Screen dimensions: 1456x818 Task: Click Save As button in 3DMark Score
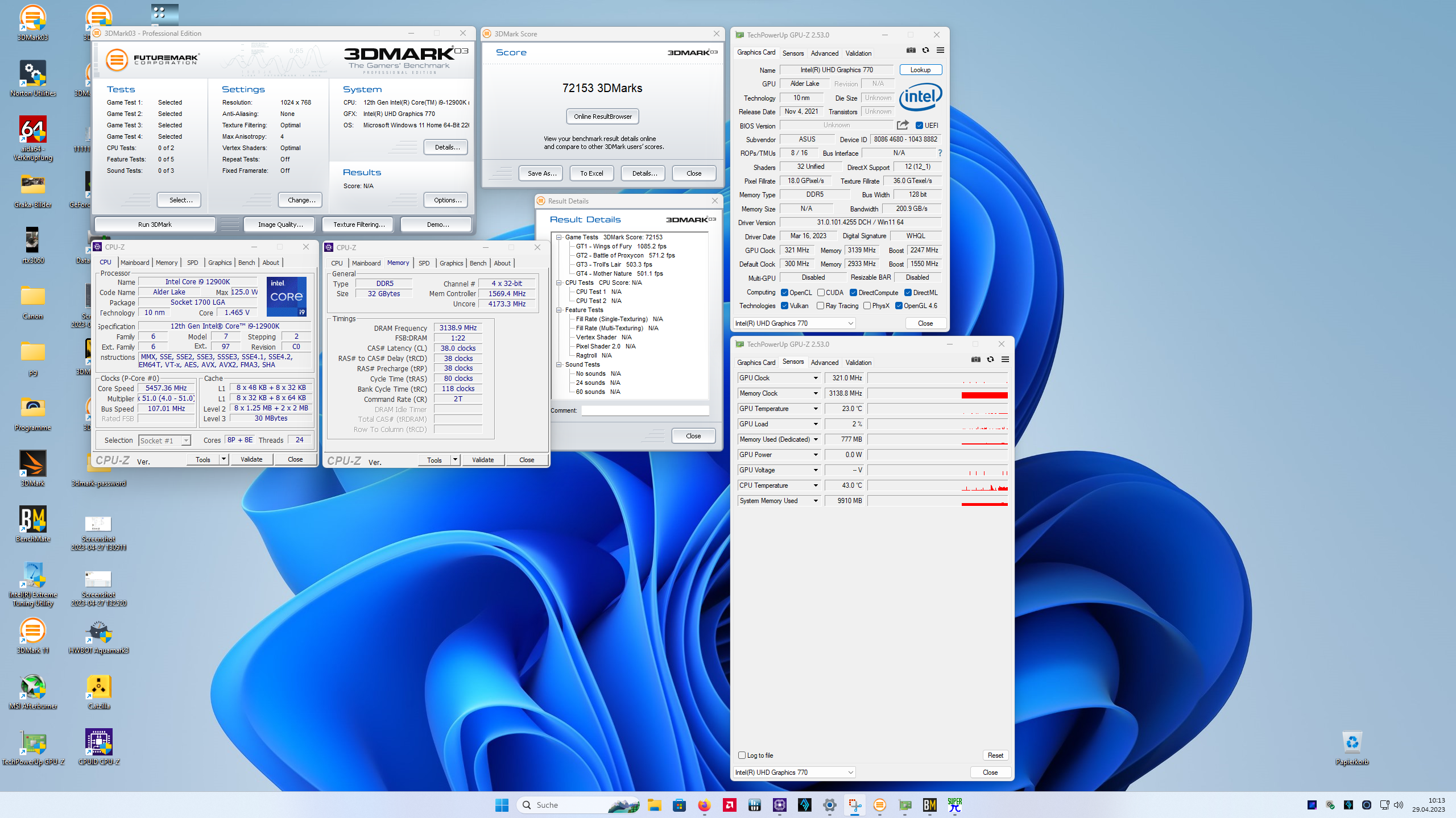541,173
